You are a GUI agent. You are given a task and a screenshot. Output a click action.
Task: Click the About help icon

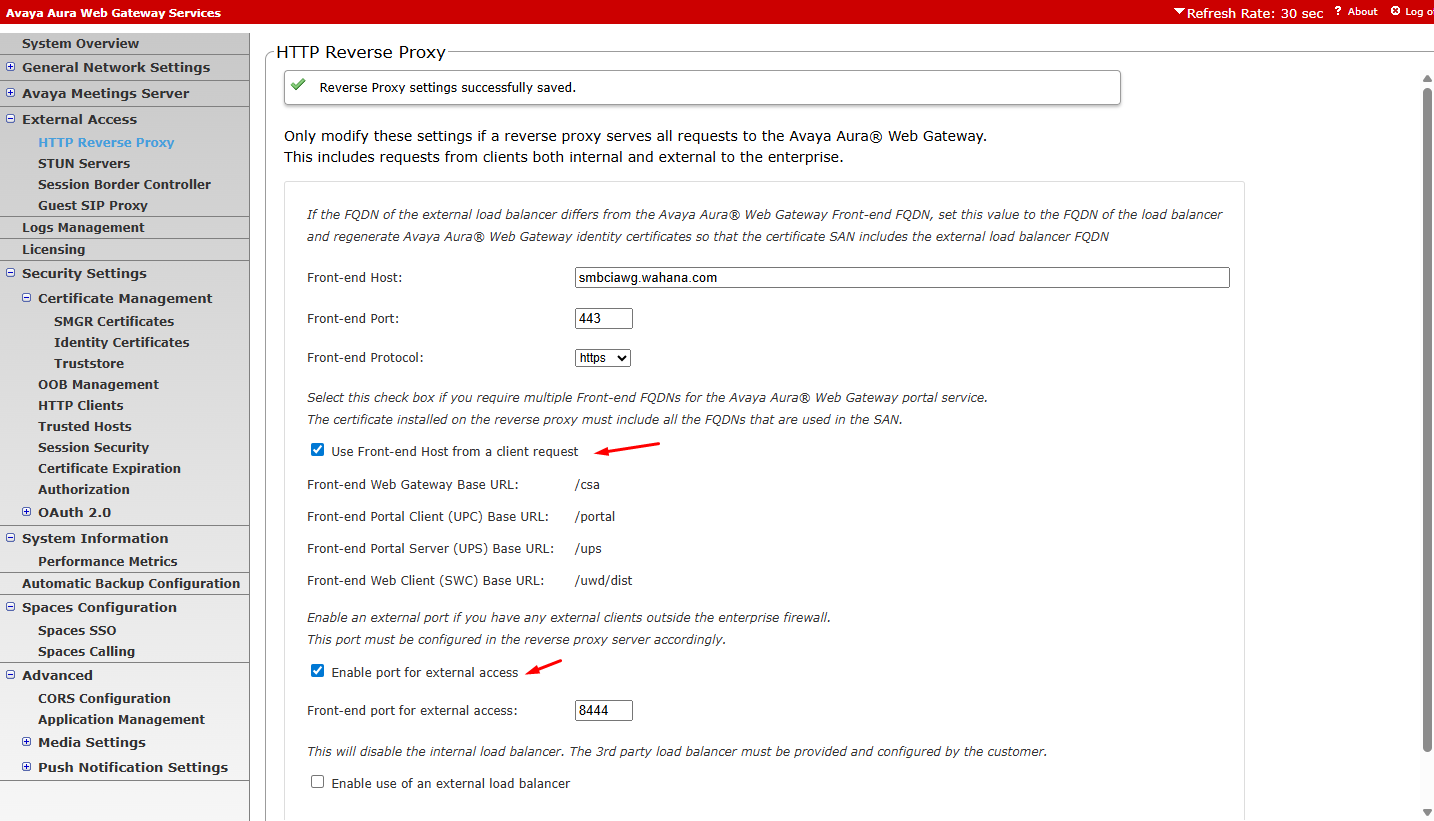click(x=1338, y=12)
